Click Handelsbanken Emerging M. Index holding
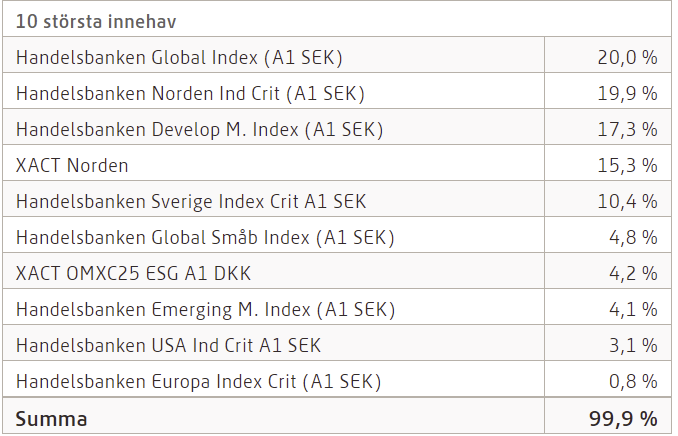 [201, 309]
